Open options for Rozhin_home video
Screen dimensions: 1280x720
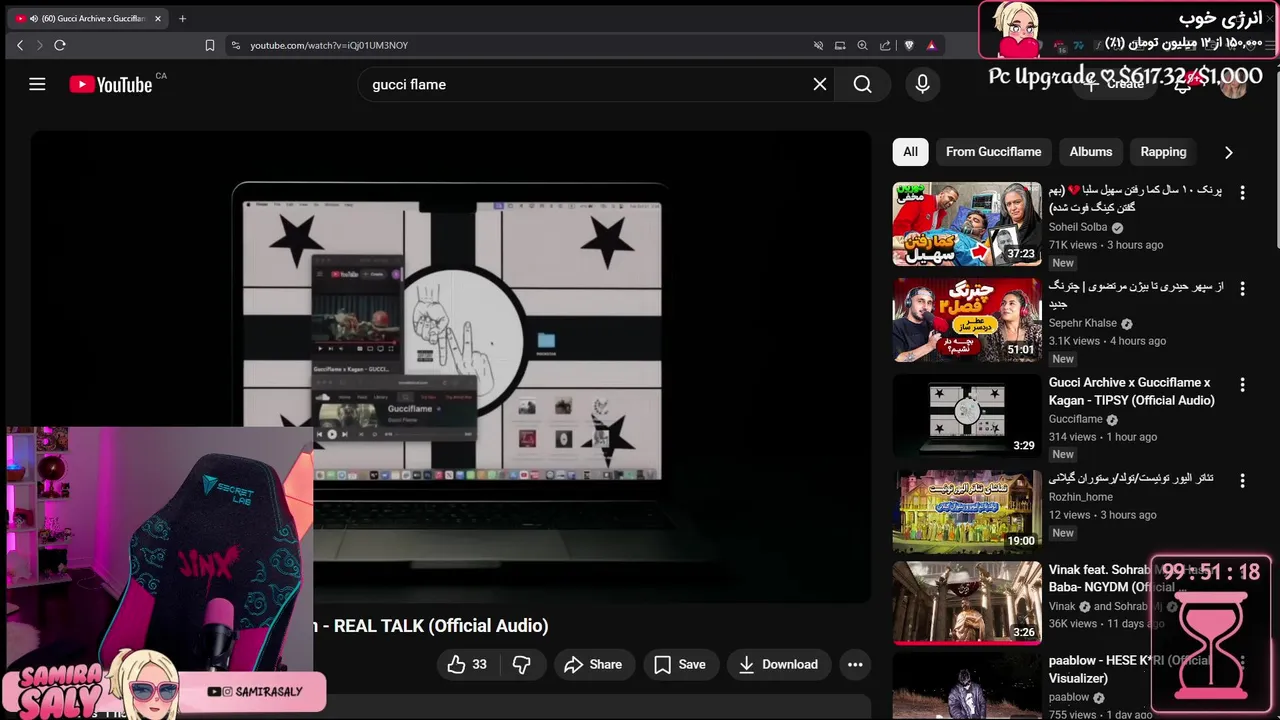[1242, 480]
